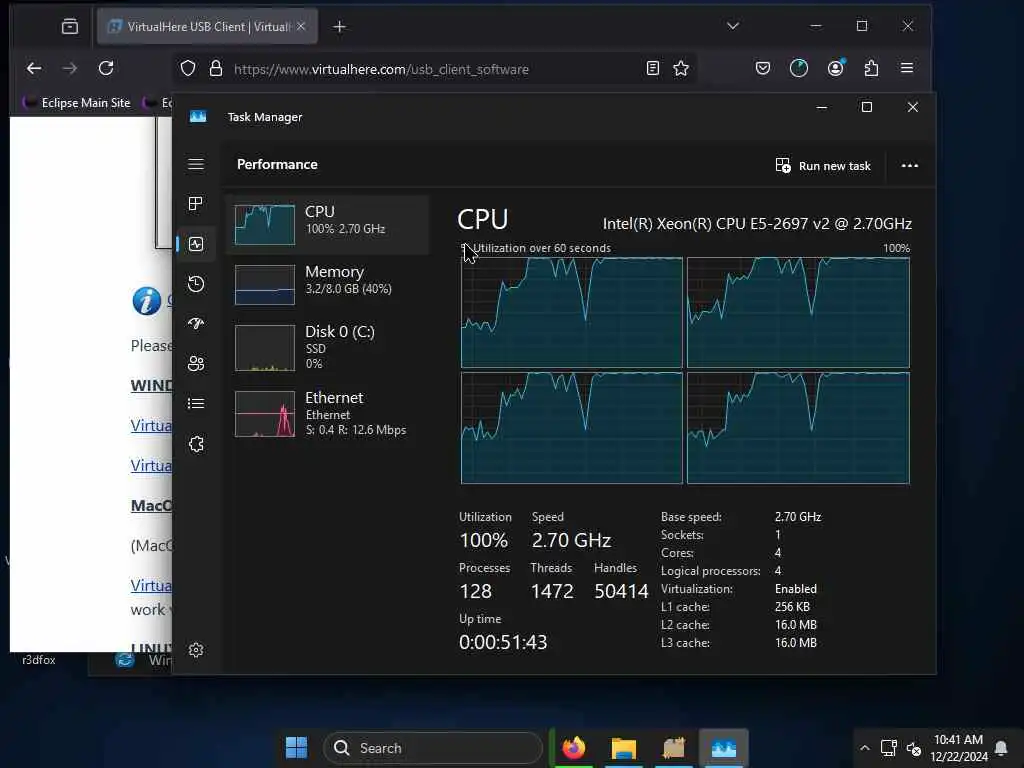This screenshot has height=768, width=1024.
Task: Open Details page in Task Manager sidebar
Action: click(196, 404)
